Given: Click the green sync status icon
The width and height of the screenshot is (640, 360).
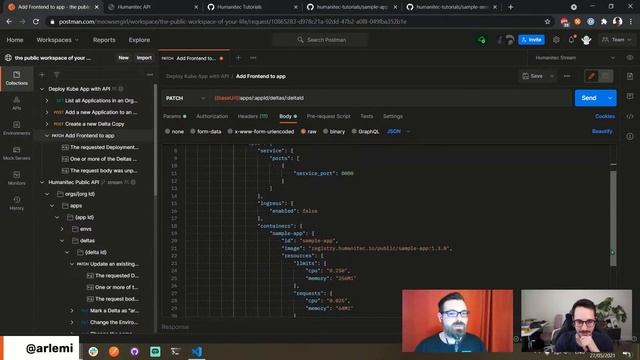Looking at the screenshot, I should 482,40.
